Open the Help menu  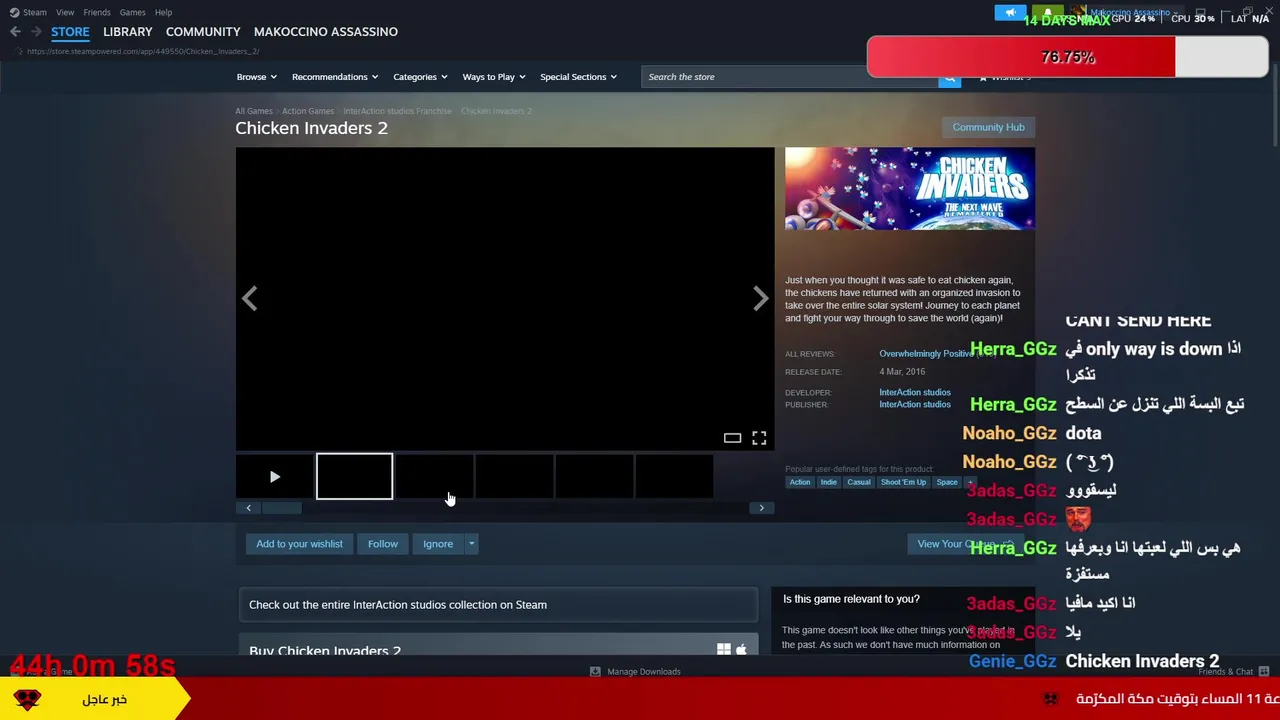(163, 13)
